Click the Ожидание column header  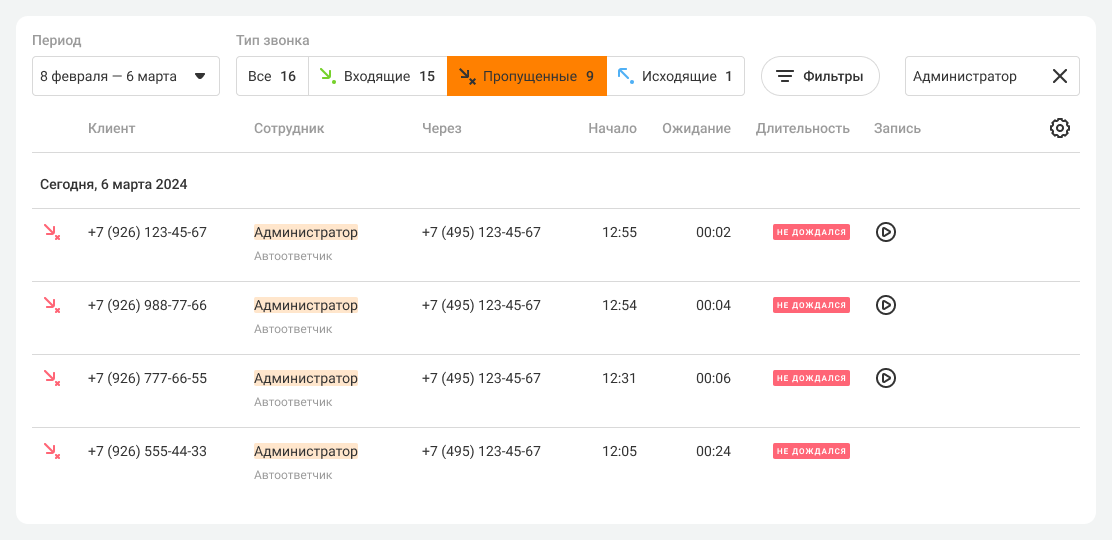pyautogui.click(x=696, y=128)
